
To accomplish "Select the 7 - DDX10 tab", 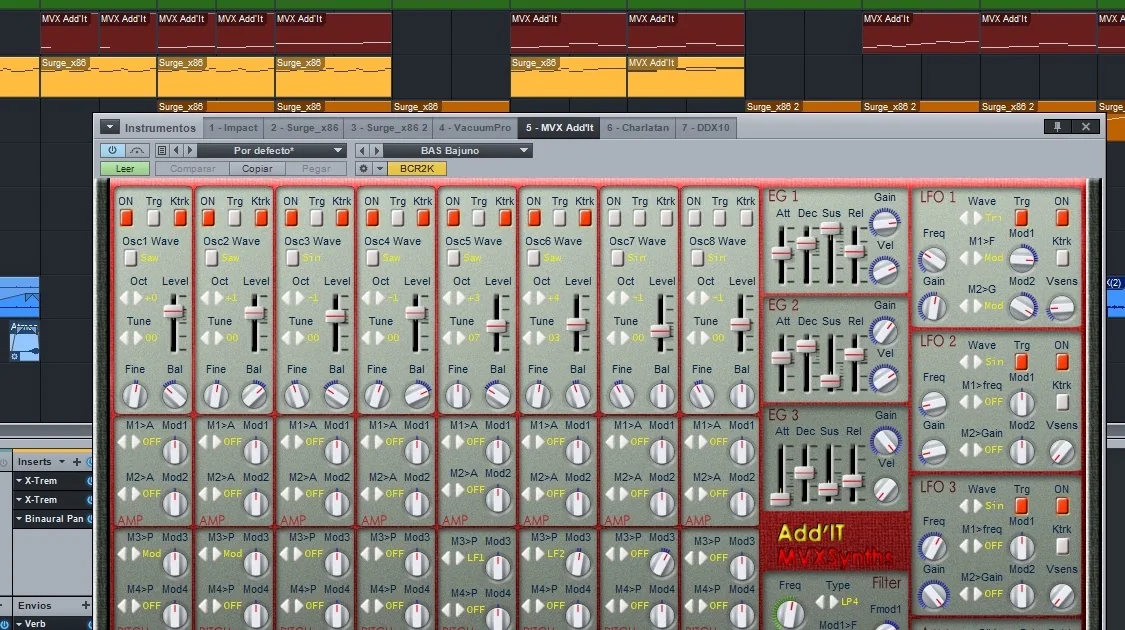I will (706, 128).
